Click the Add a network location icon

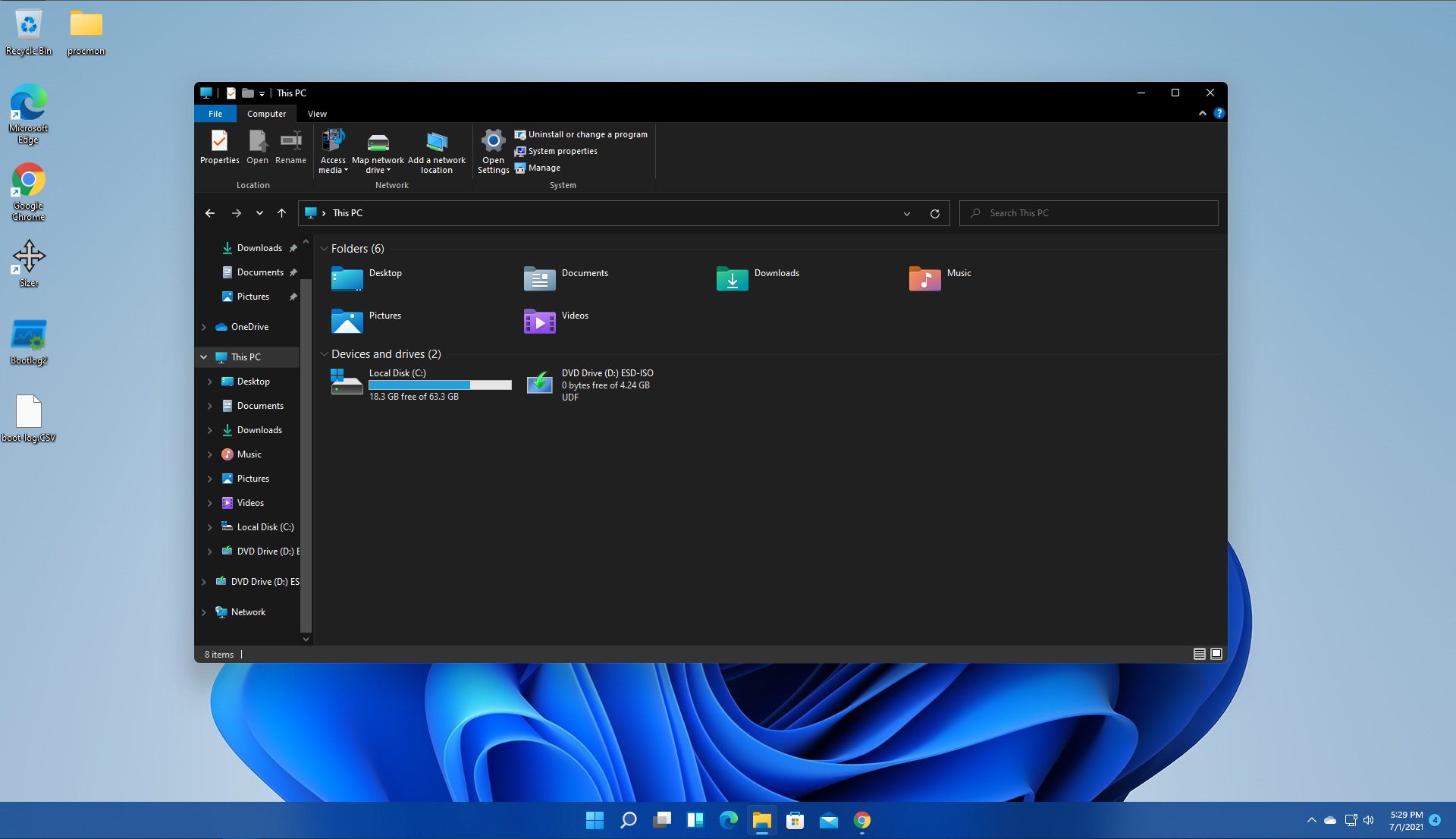coord(435,150)
